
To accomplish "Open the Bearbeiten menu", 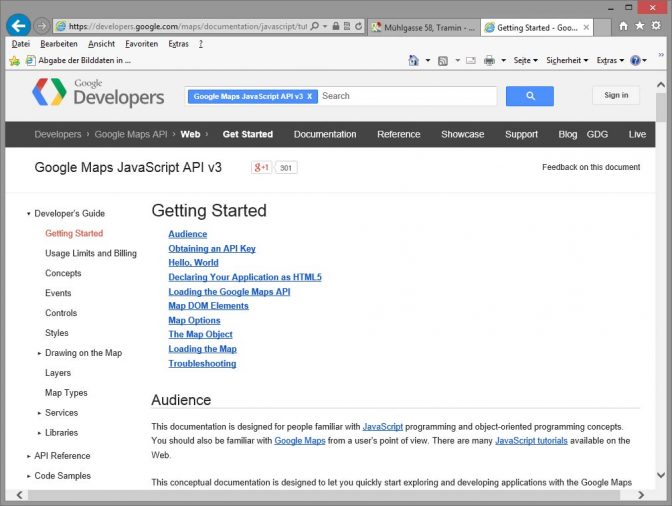I will 59,44.
